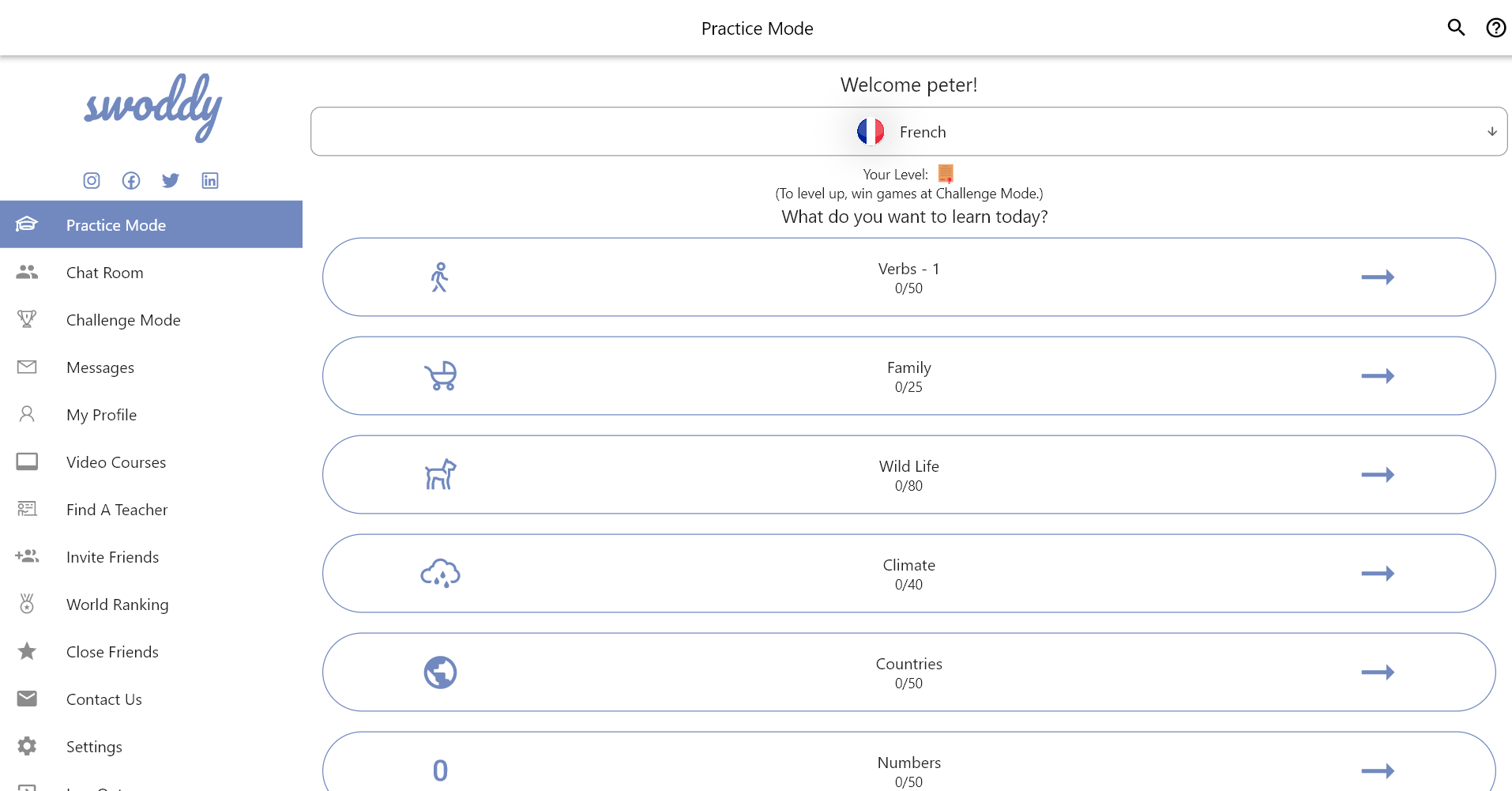Open the Climate lesson card
This screenshot has width=1512, height=791.
pyautogui.click(x=908, y=574)
